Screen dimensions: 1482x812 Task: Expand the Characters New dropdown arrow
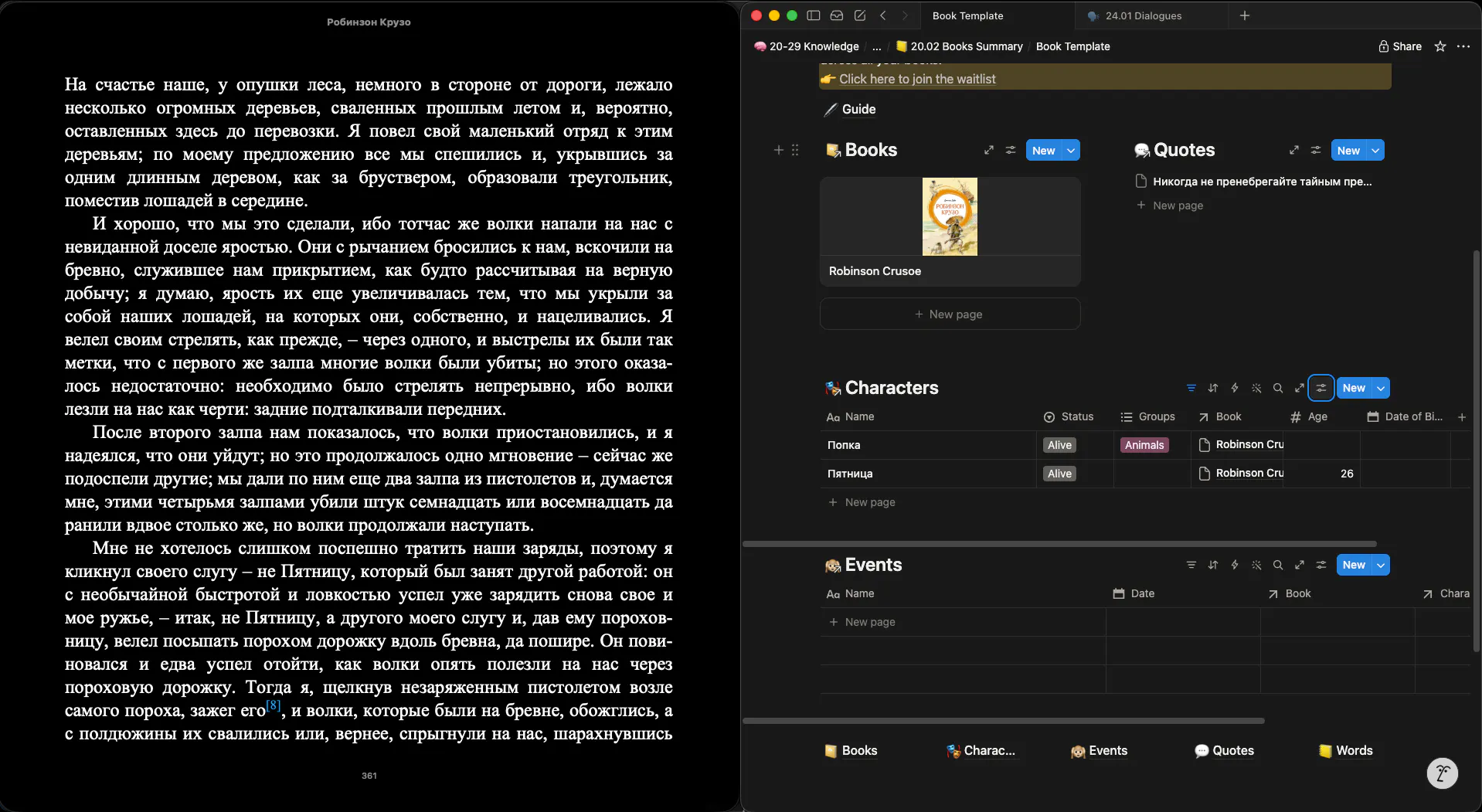[x=1381, y=388]
